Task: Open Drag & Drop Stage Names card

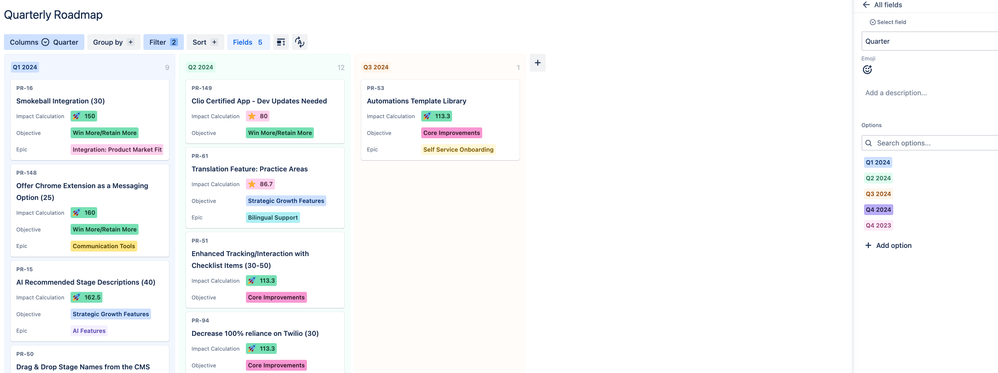Action: pyautogui.click(x=90, y=360)
